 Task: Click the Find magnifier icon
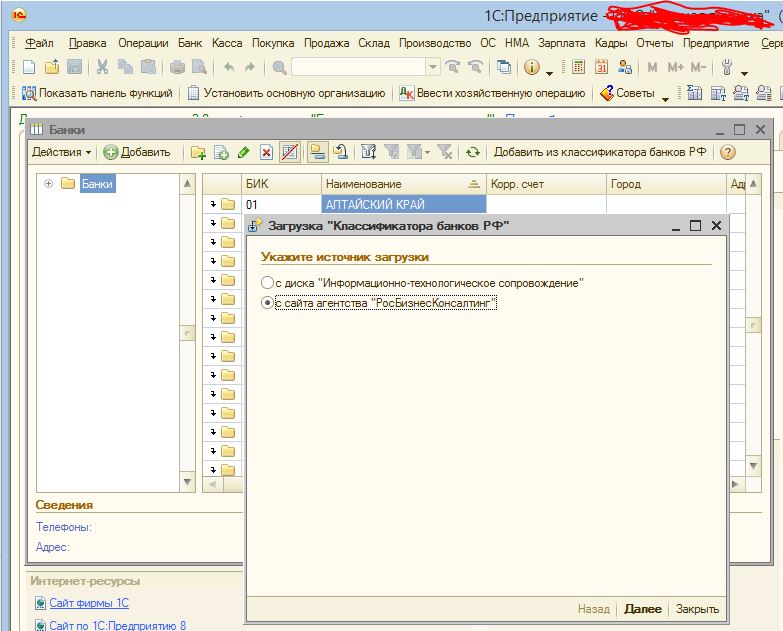pos(279,67)
